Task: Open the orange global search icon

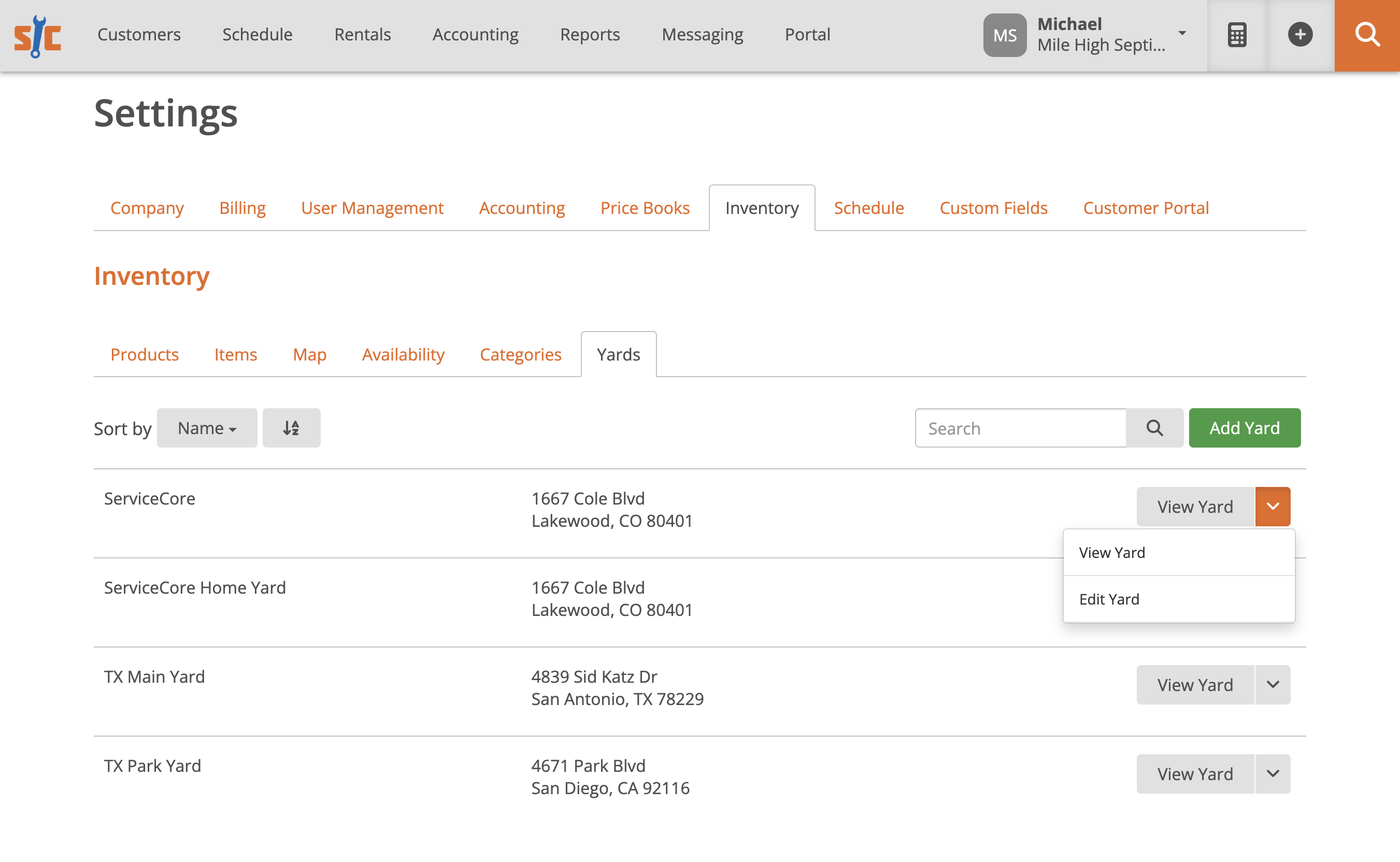Action: coord(1367,35)
